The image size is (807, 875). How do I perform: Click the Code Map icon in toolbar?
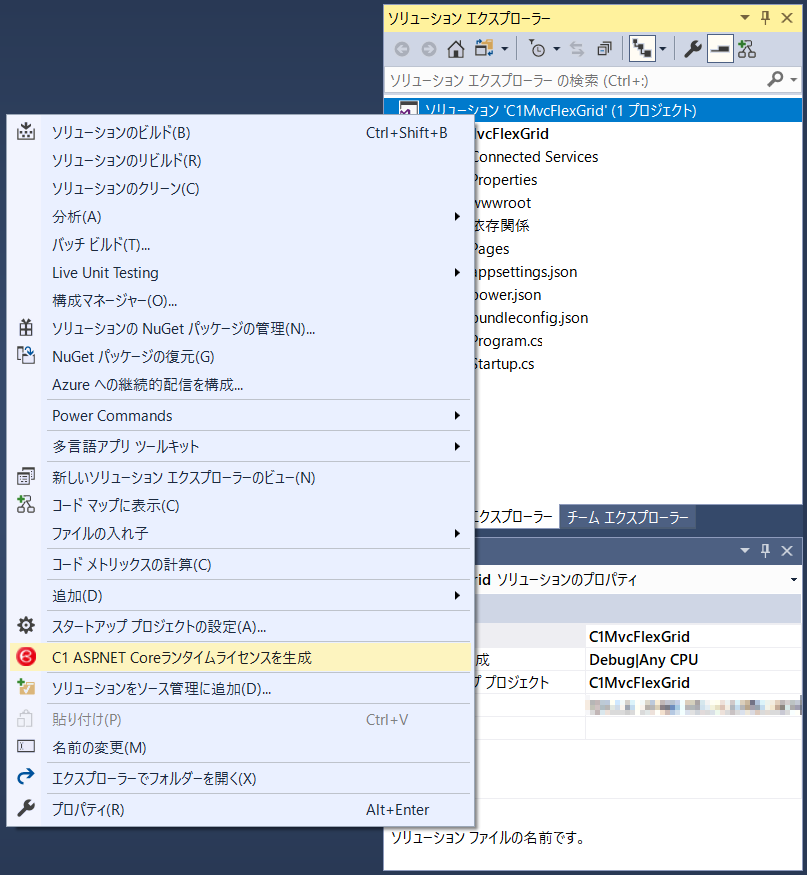pyautogui.click(x=747, y=50)
